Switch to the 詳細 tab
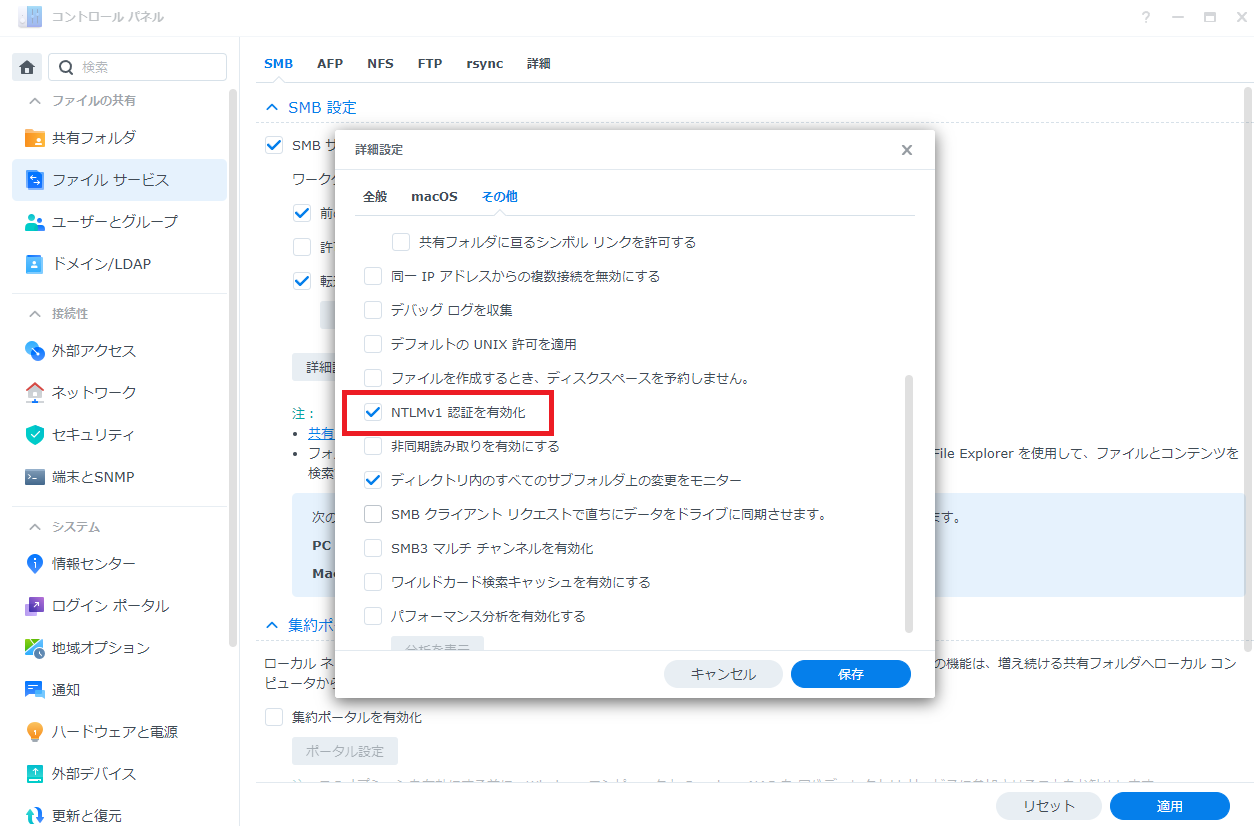Screen dimensions: 1254x826 [x=538, y=64]
